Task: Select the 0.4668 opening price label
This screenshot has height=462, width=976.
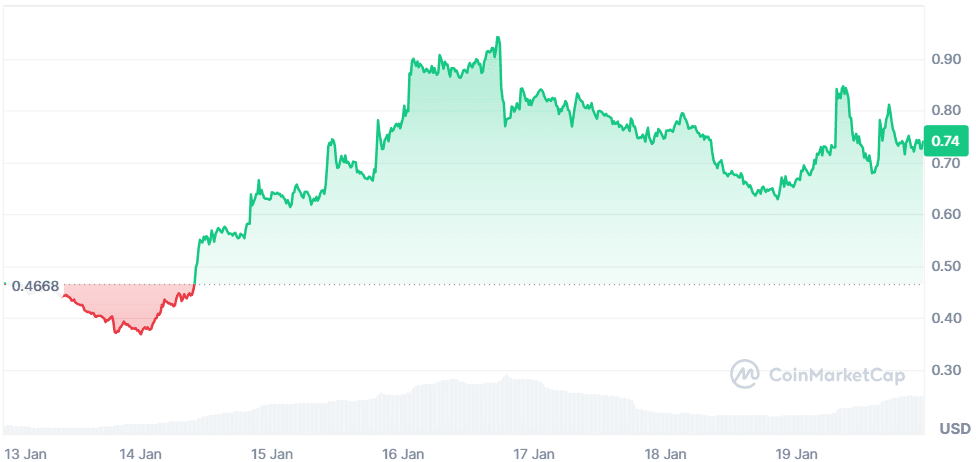Action: [34, 286]
